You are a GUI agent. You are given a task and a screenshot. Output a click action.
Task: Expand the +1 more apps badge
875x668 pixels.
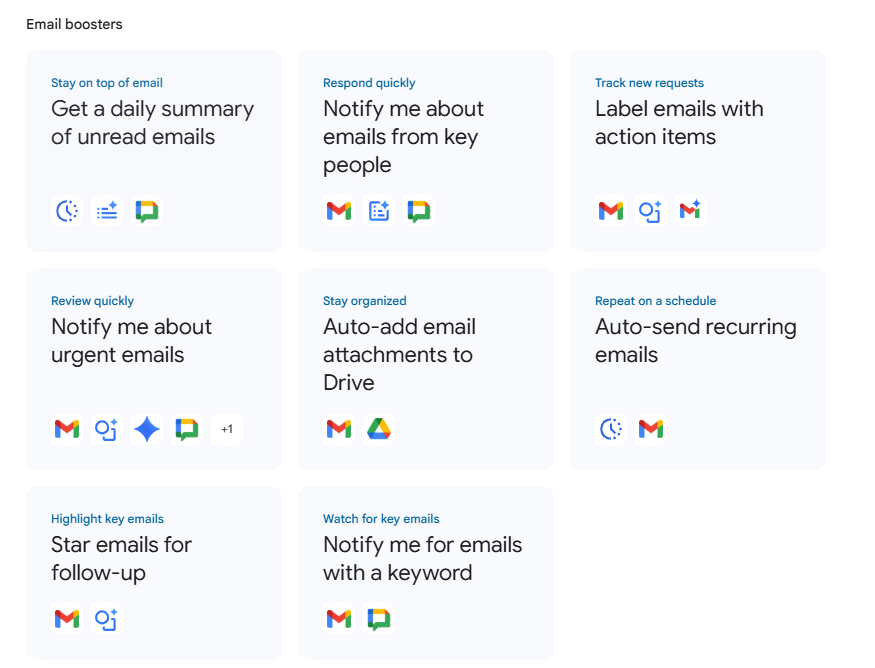tap(227, 429)
